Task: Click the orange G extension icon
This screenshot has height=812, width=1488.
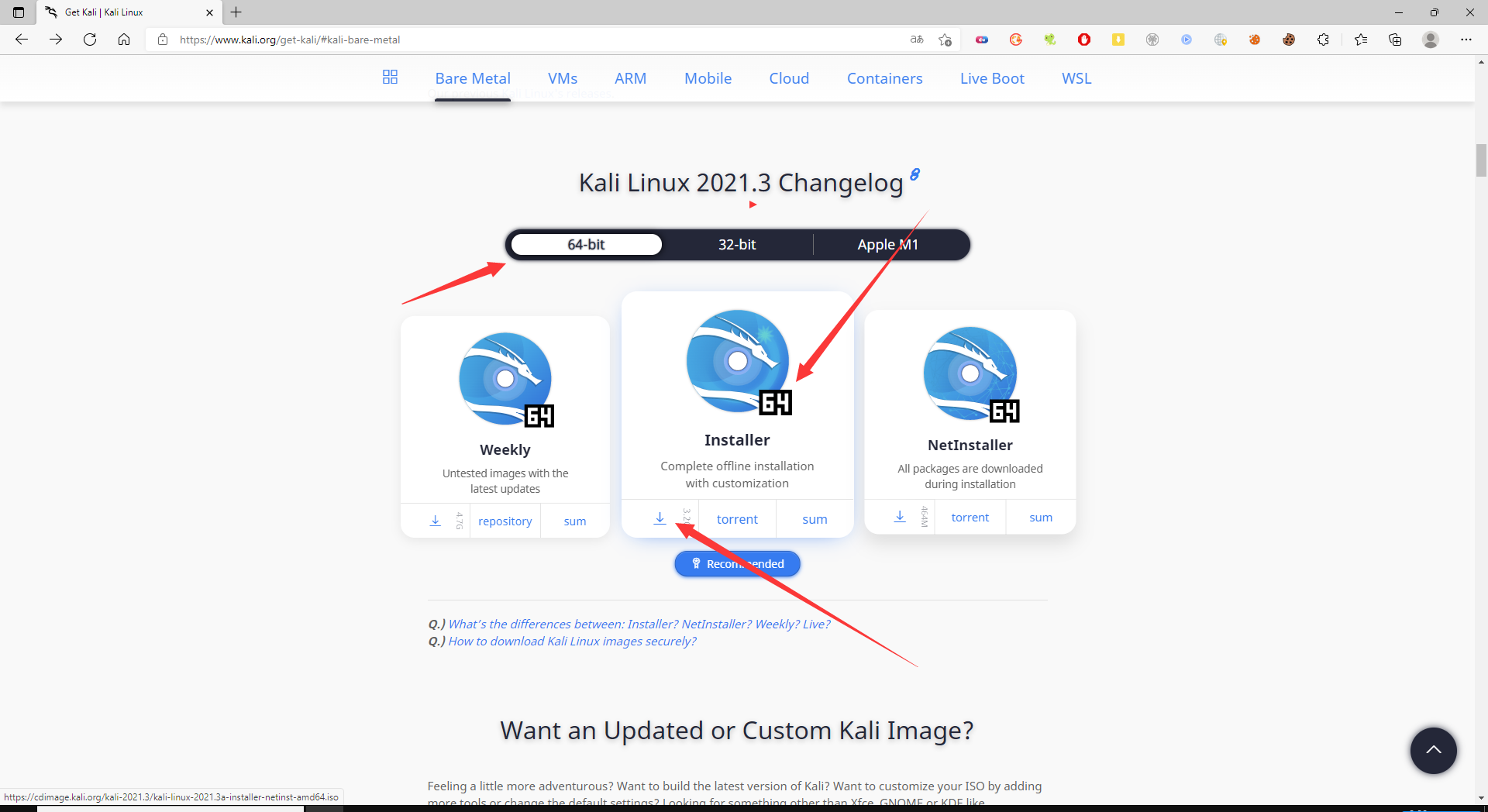Action: (1016, 40)
